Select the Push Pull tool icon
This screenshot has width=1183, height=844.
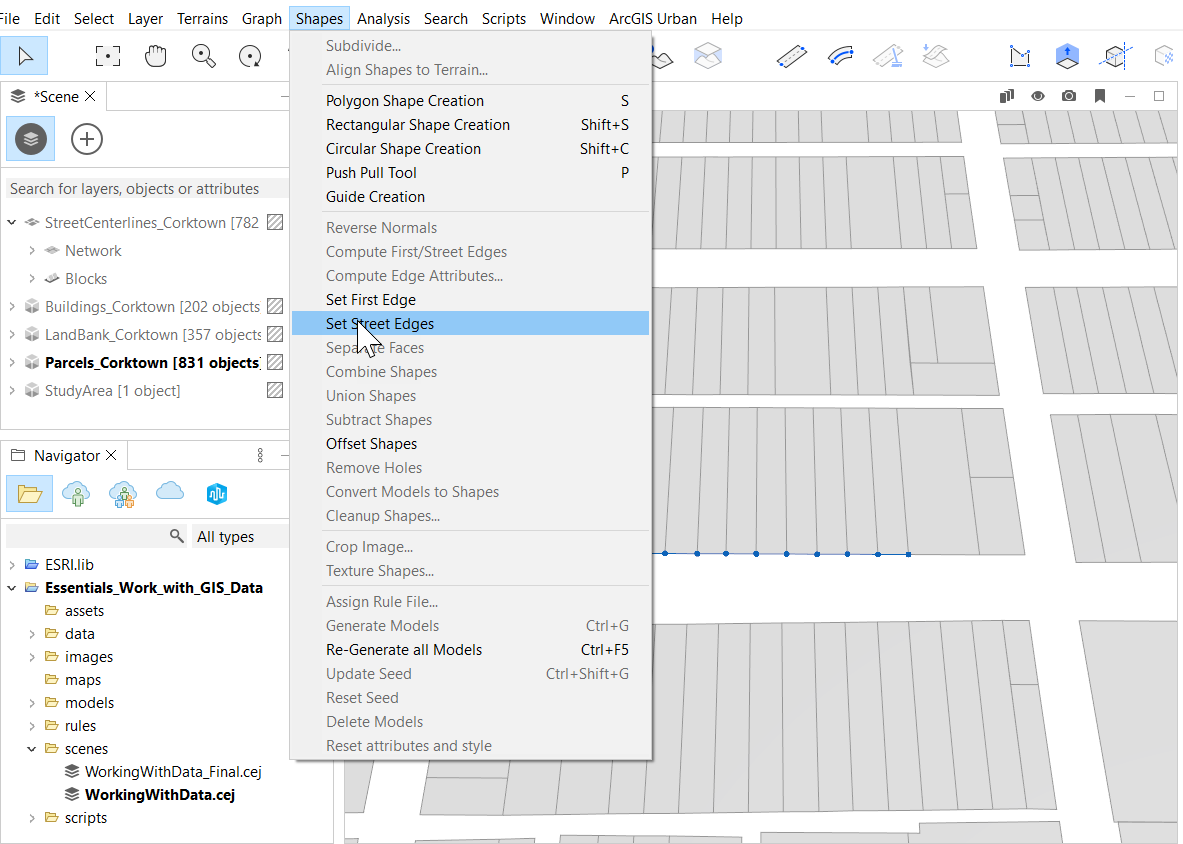(x=1067, y=56)
